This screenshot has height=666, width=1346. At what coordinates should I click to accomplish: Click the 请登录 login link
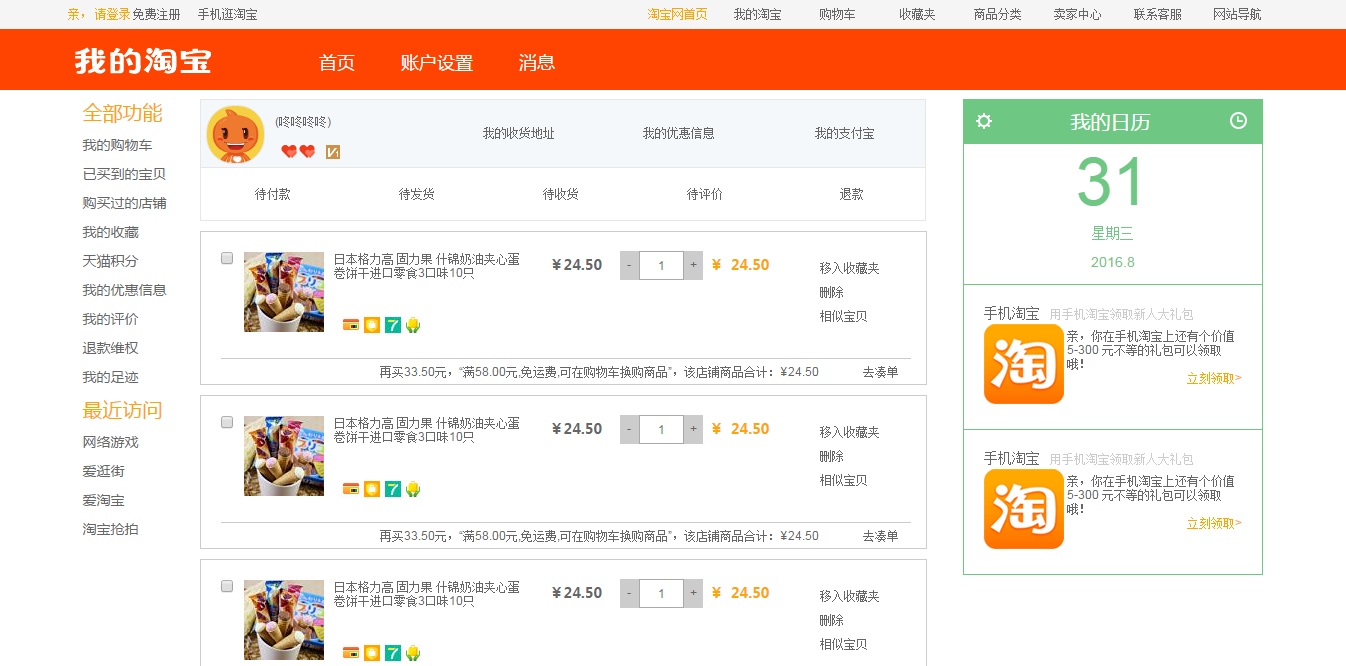[112, 14]
